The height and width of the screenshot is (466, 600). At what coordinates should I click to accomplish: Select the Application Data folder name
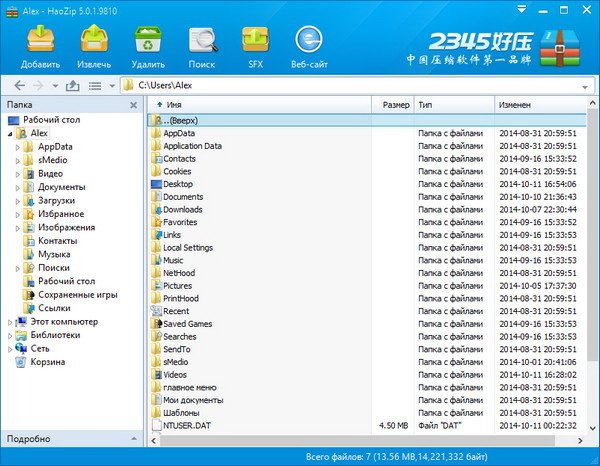coord(192,146)
